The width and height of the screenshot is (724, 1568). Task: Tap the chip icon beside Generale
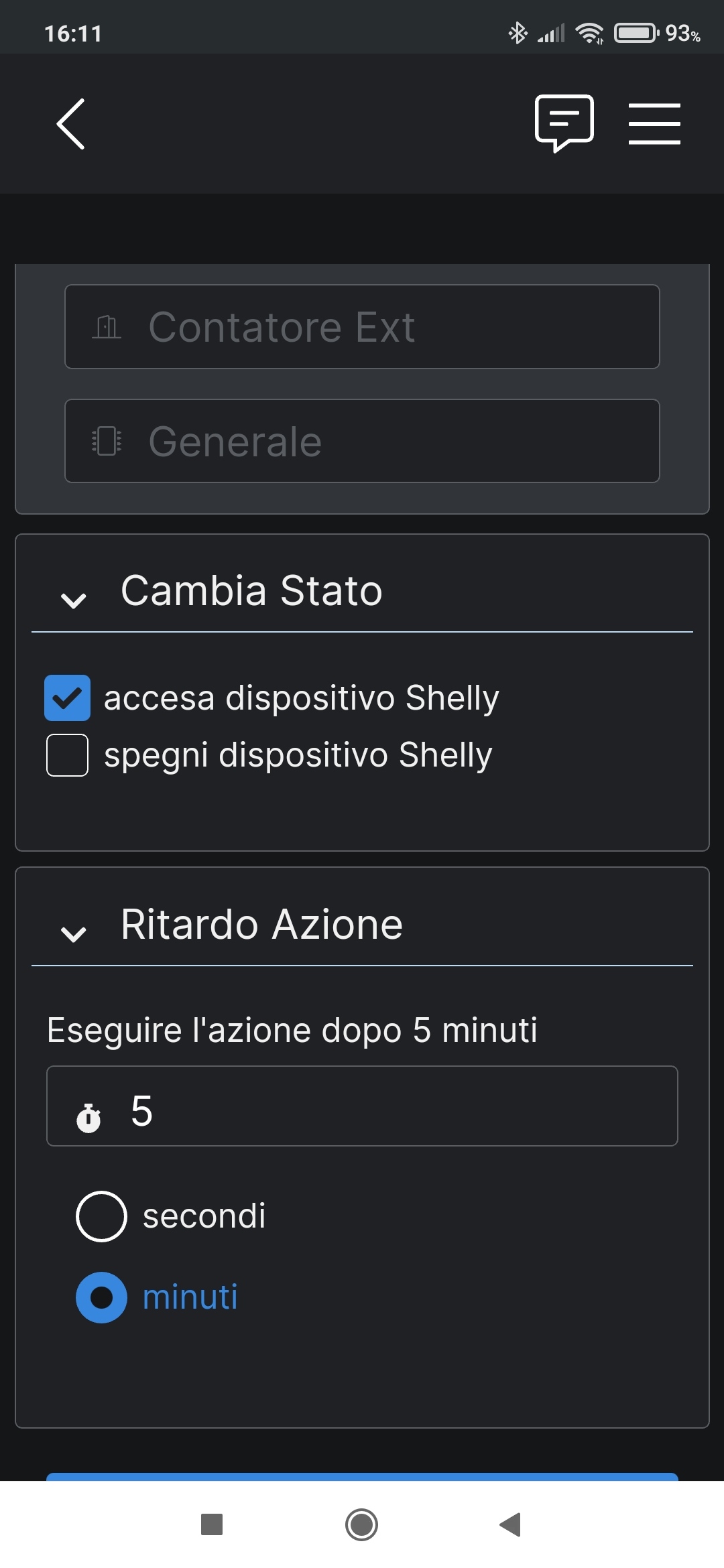click(106, 441)
